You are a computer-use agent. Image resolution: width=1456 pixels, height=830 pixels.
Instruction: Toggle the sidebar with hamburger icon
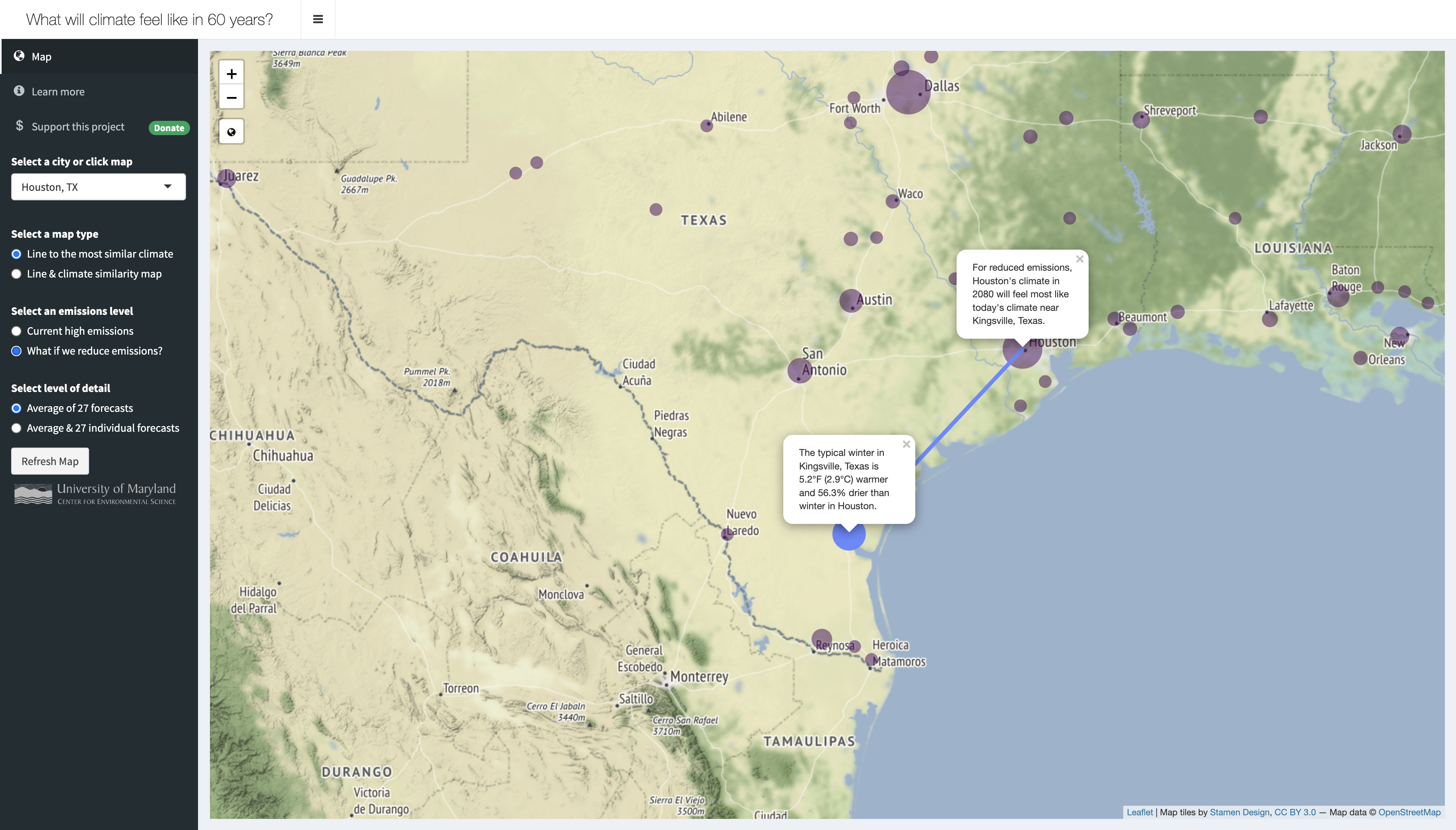pyautogui.click(x=318, y=19)
